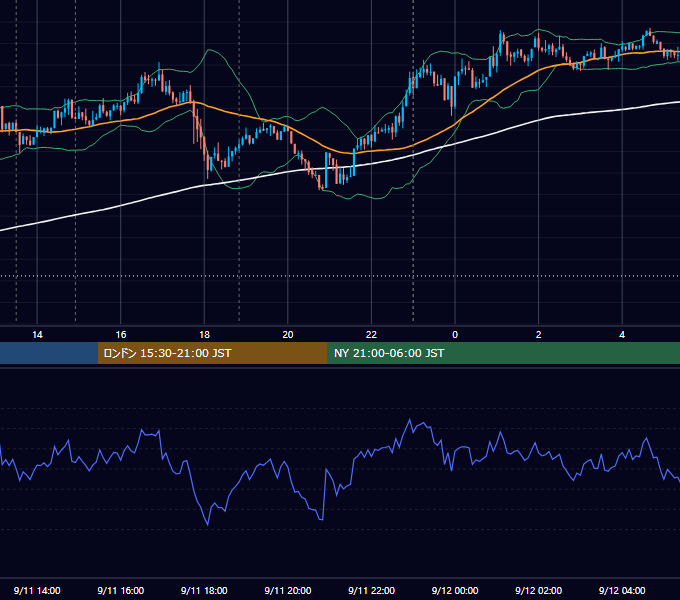Image resolution: width=680 pixels, height=600 pixels.
Task: Click the 18 hour label on price chart axis
Action: (204, 335)
